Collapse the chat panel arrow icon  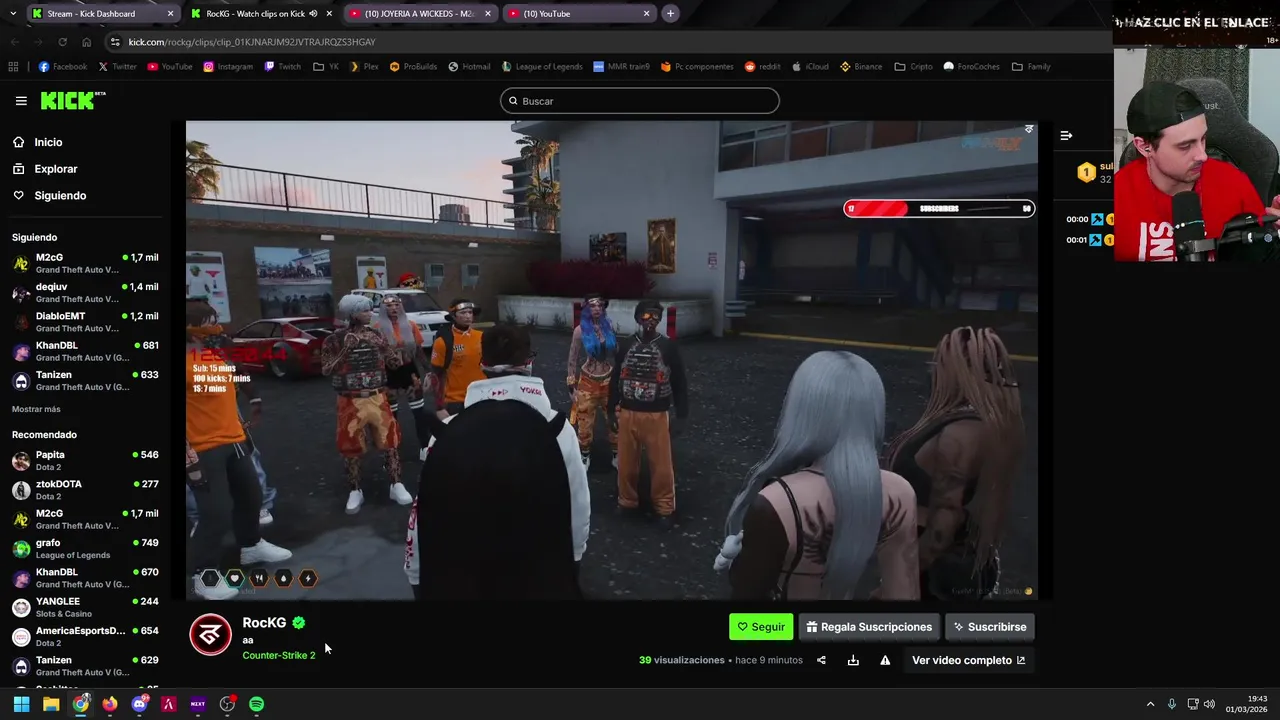[1066, 135]
